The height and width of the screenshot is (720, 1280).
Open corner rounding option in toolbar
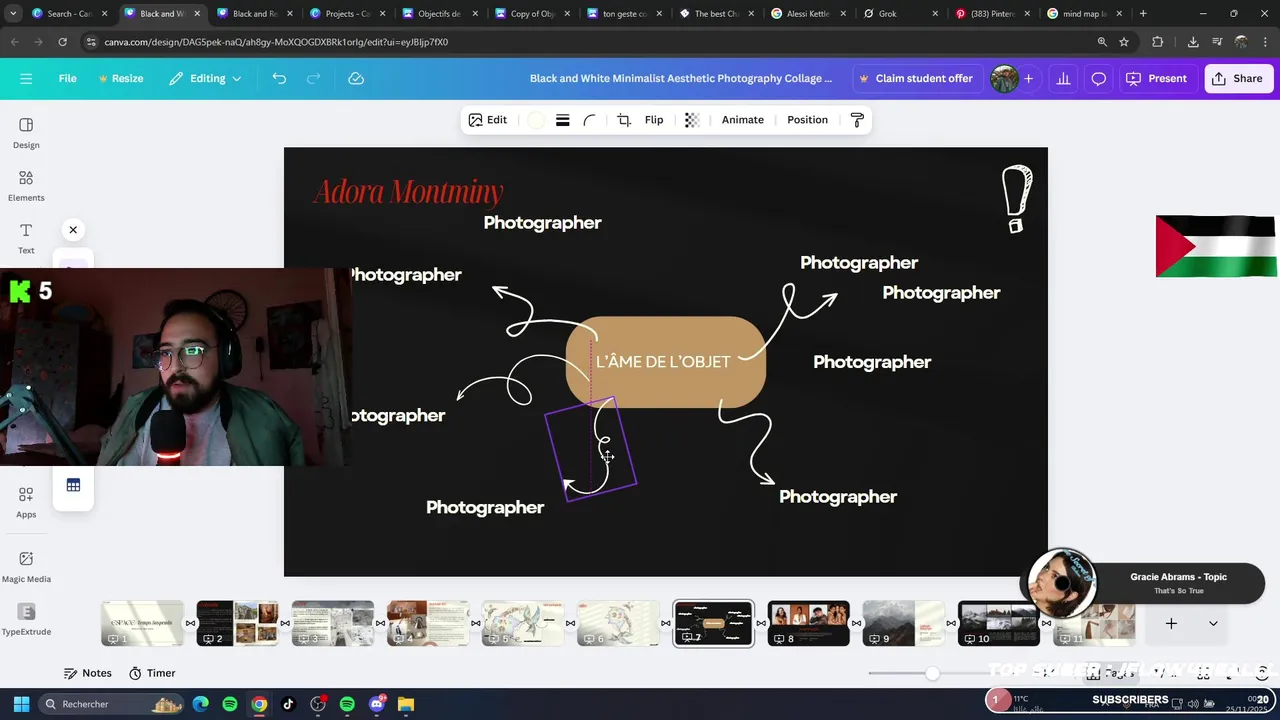tap(590, 120)
